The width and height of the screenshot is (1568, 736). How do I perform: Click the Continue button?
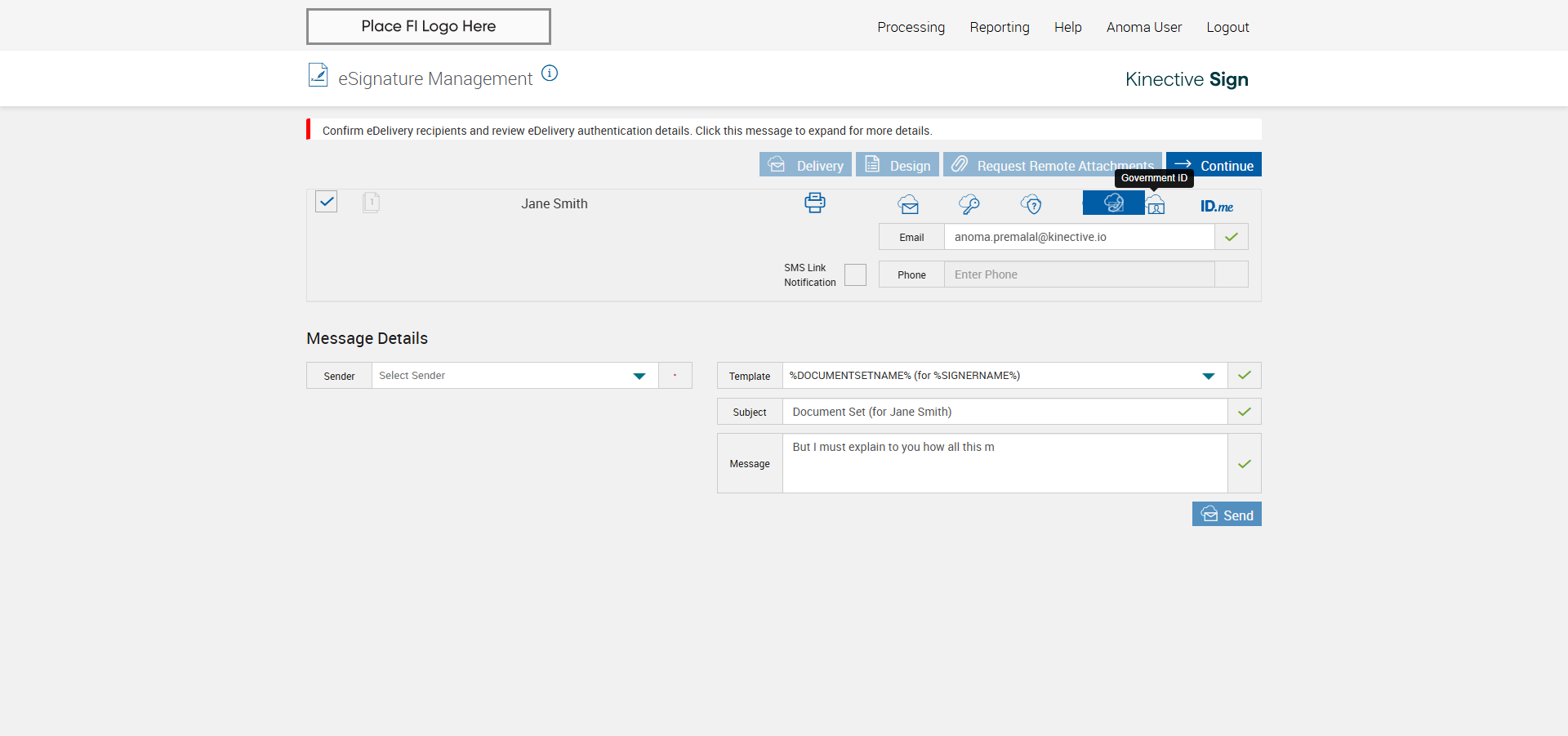(x=1214, y=164)
